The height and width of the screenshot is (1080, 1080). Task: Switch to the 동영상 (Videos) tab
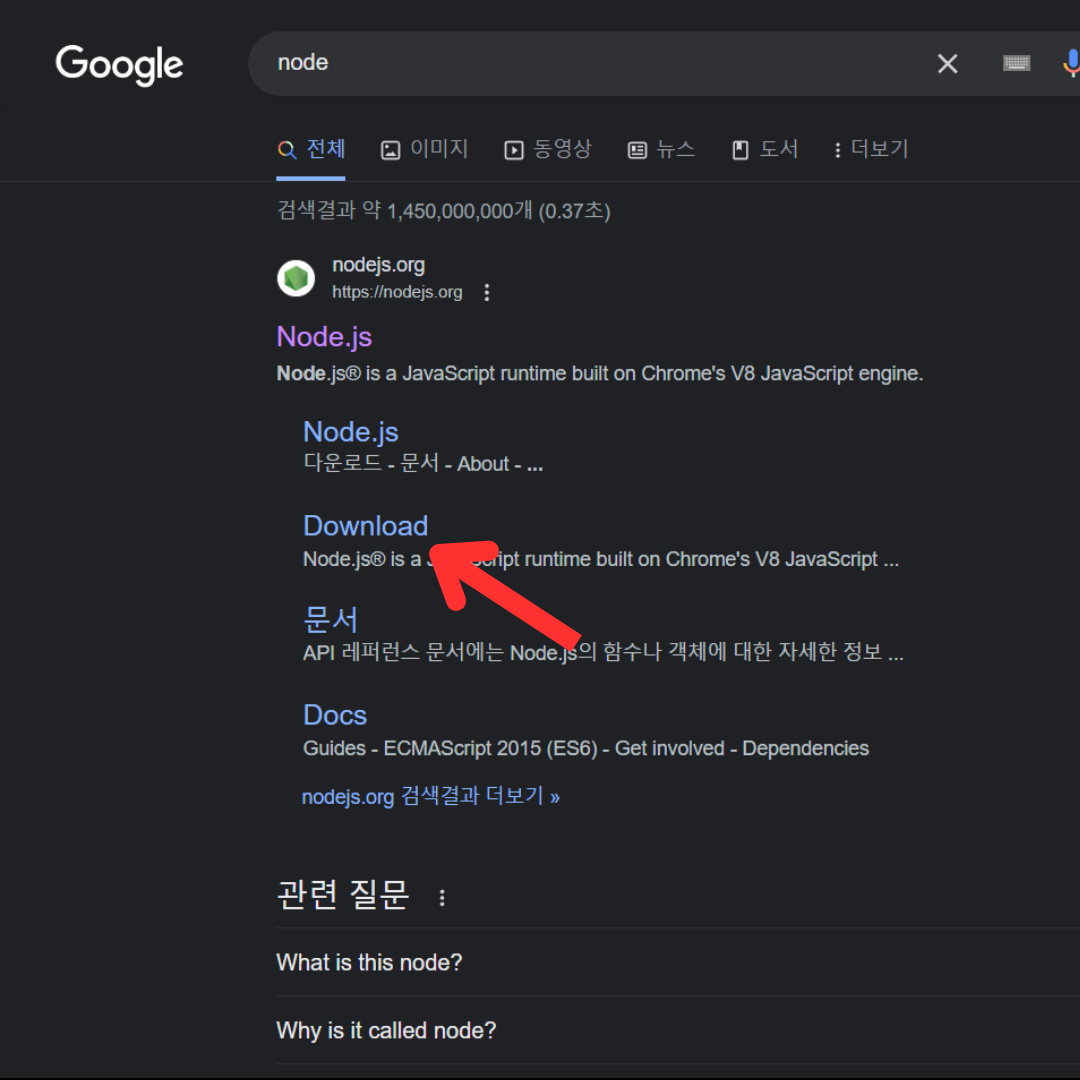548,149
